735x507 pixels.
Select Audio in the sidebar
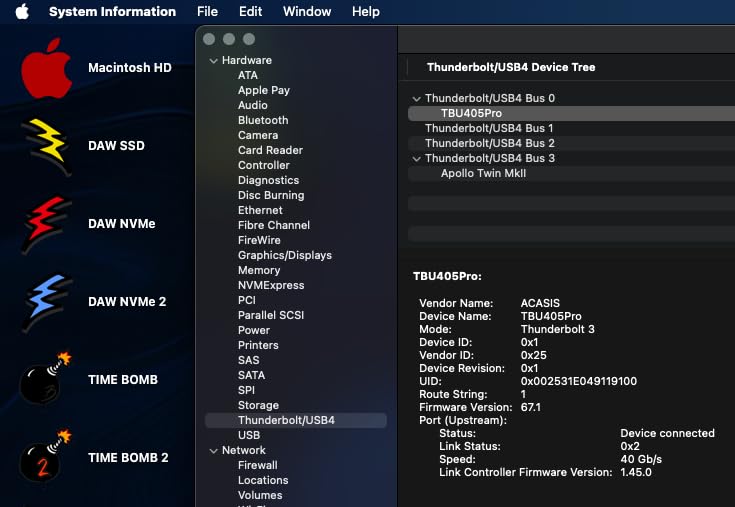tap(253, 105)
